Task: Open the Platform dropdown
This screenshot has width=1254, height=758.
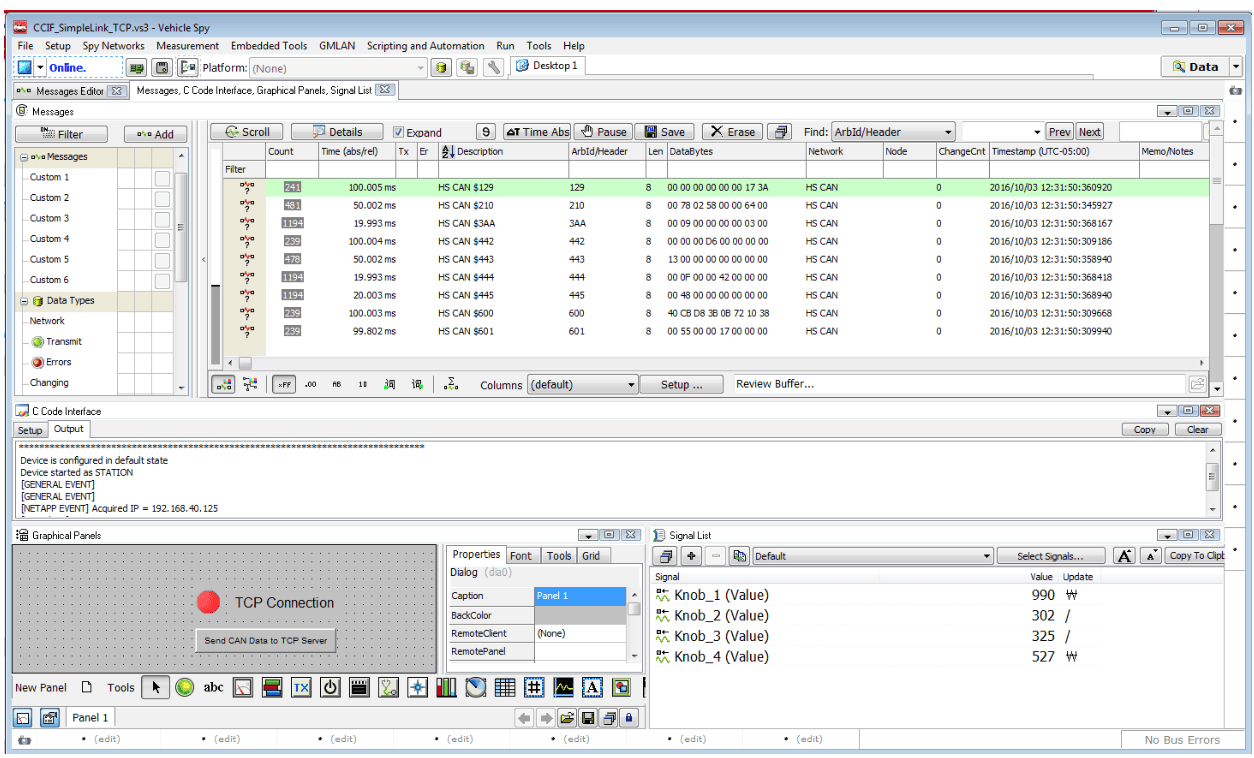Action: pos(420,68)
